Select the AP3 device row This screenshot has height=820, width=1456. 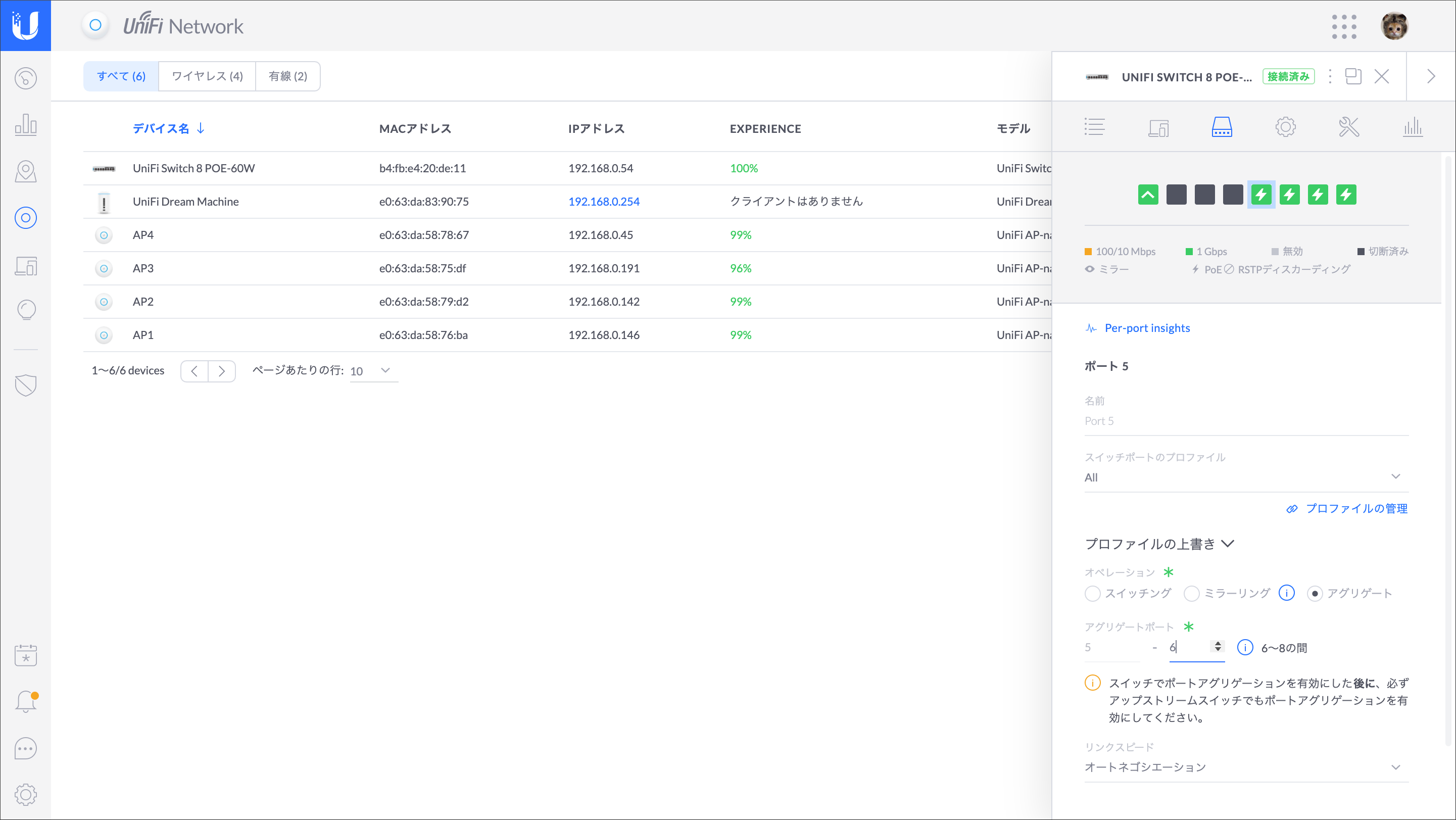(567, 268)
